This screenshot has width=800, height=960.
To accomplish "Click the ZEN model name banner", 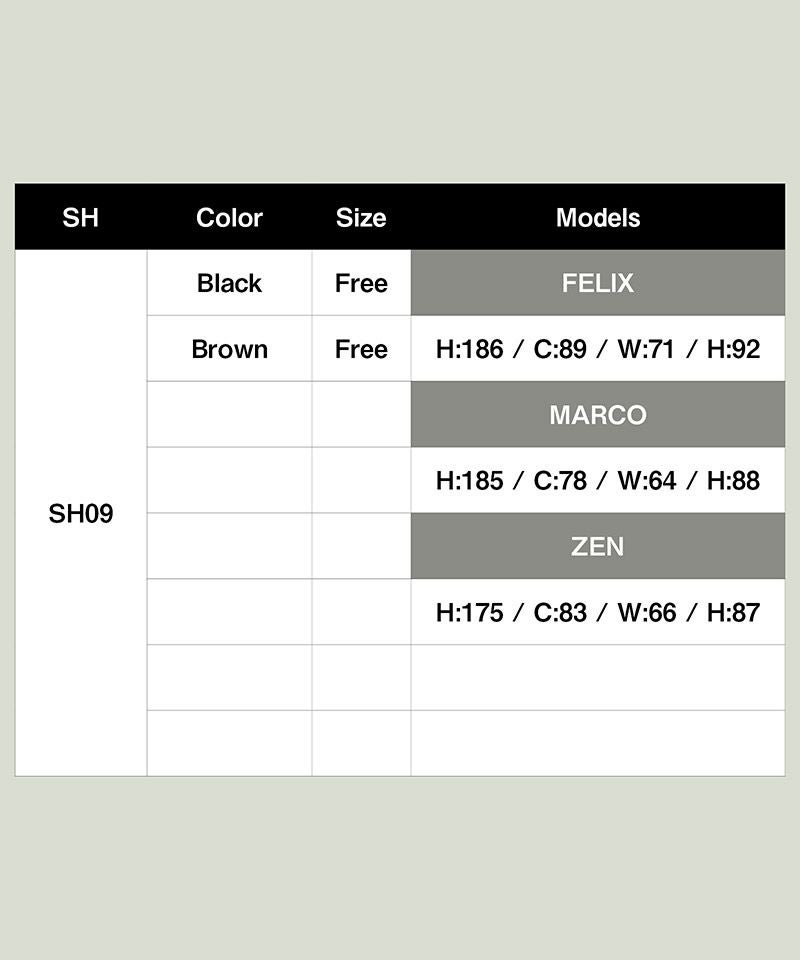I will (x=598, y=546).
